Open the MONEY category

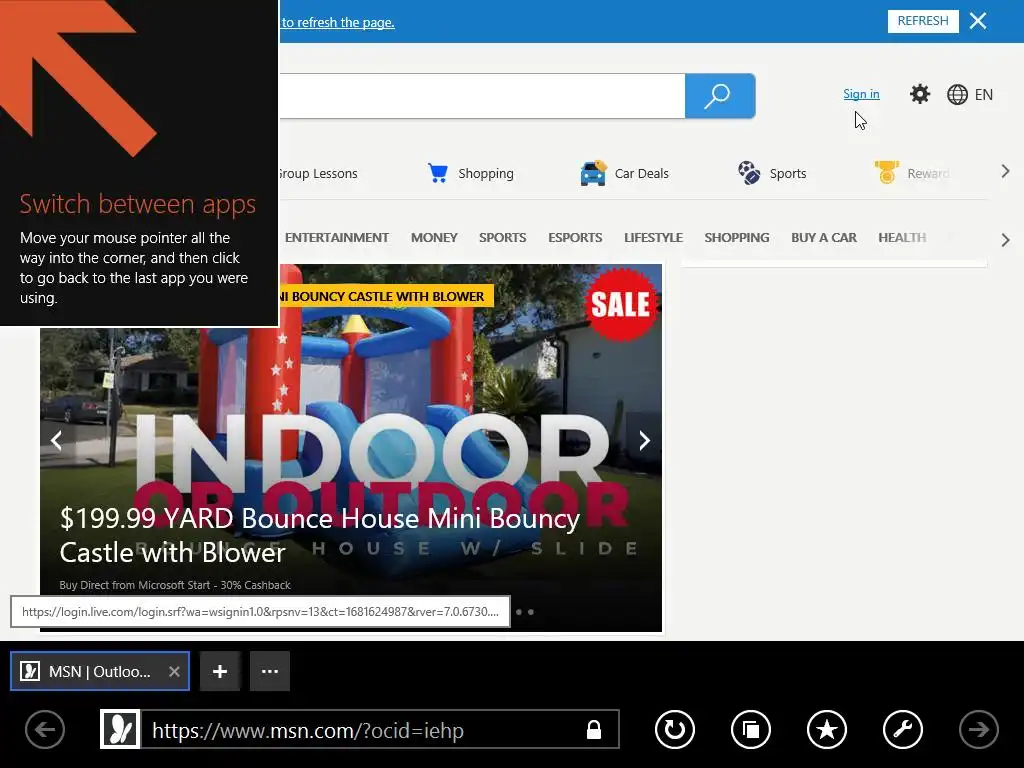[434, 238]
